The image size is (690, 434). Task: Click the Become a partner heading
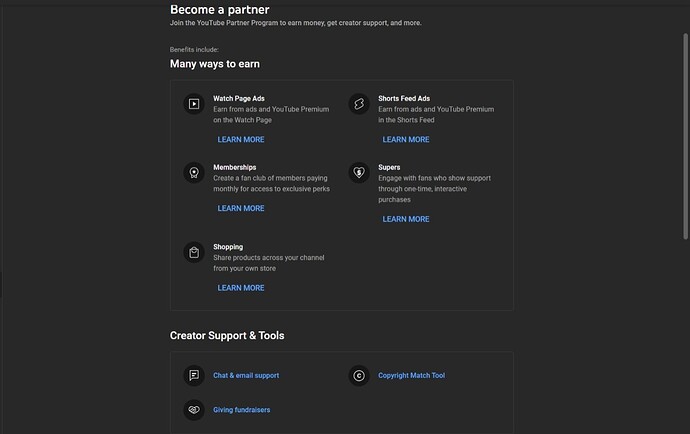pos(220,9)
